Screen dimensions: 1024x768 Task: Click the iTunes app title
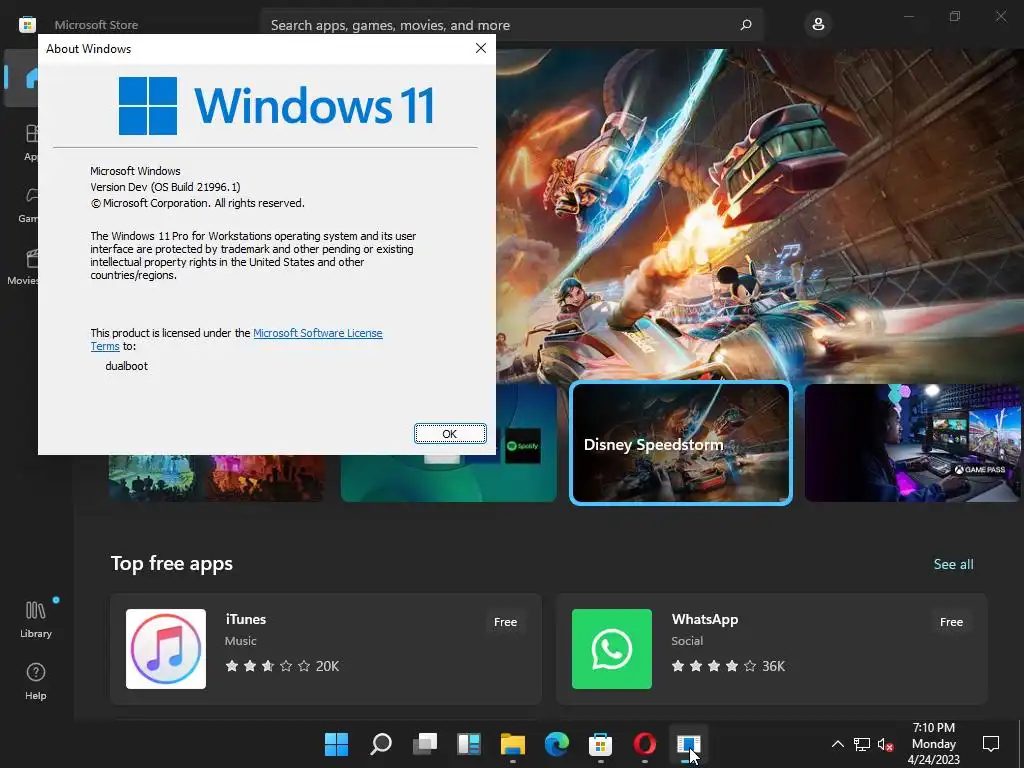(x=246, y=619)
